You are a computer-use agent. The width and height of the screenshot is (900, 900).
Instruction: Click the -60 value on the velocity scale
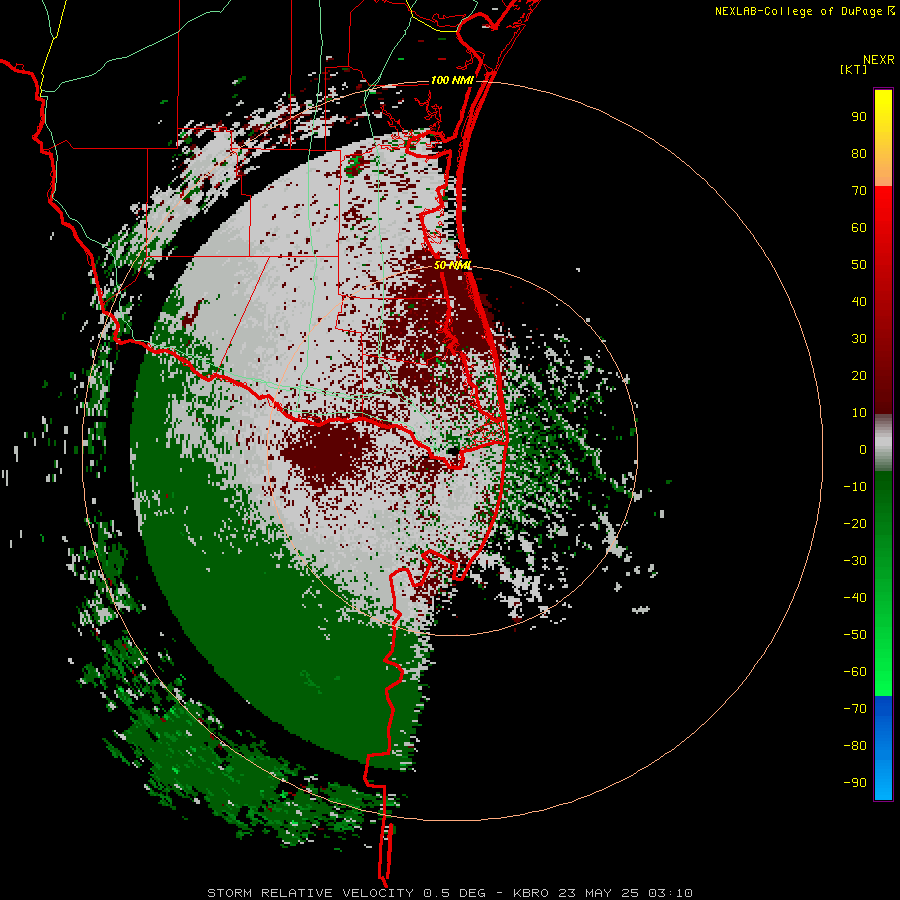pos(855,672)
